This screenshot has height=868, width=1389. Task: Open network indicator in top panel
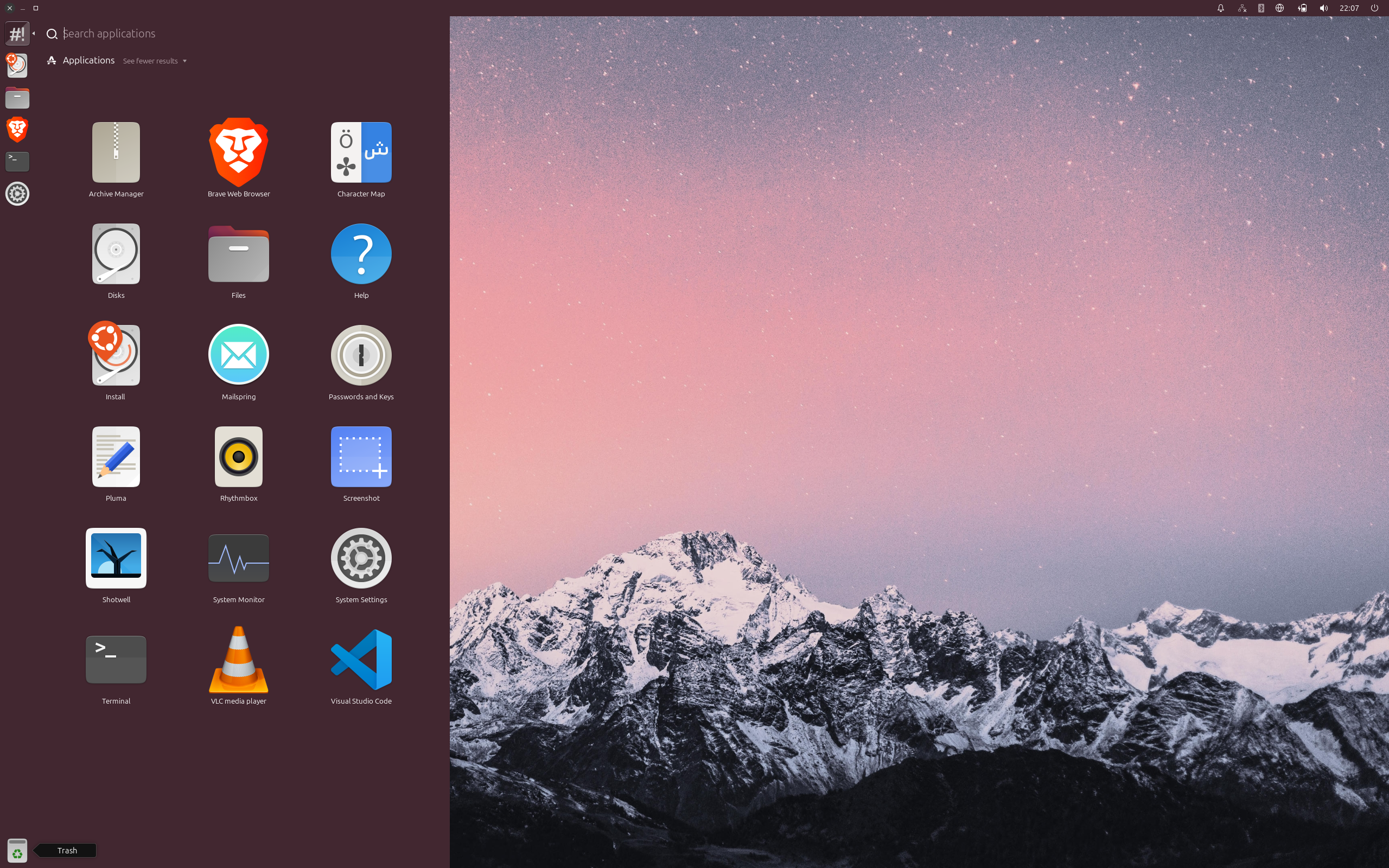(1242, 8)
